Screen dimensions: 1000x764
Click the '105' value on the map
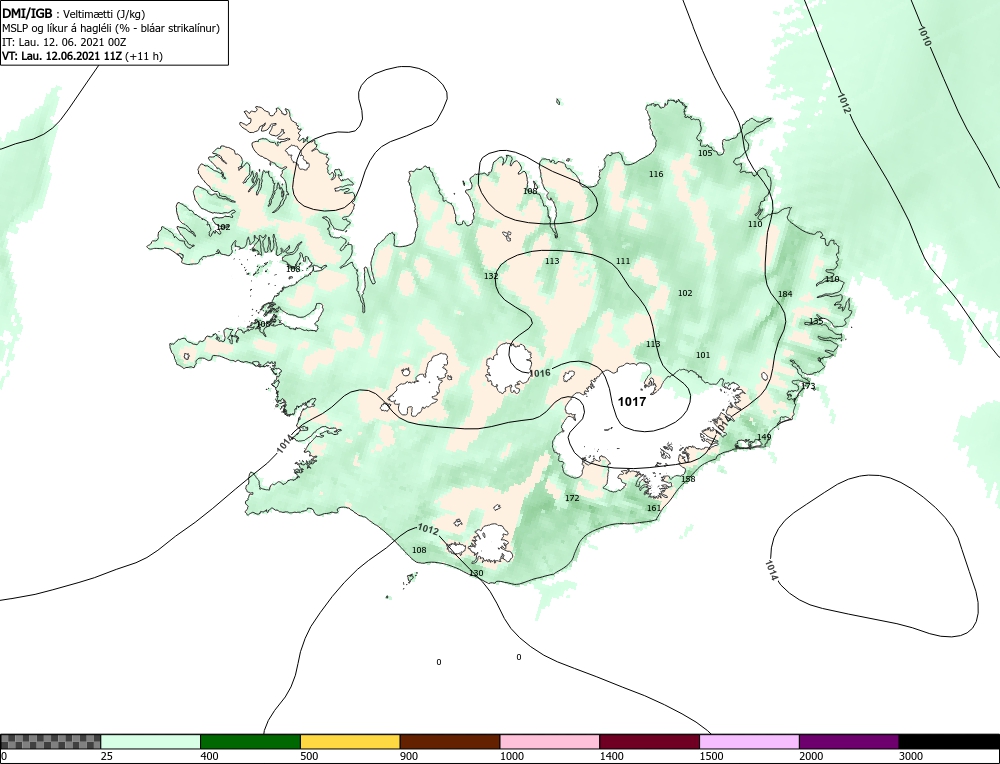[705, 153]
